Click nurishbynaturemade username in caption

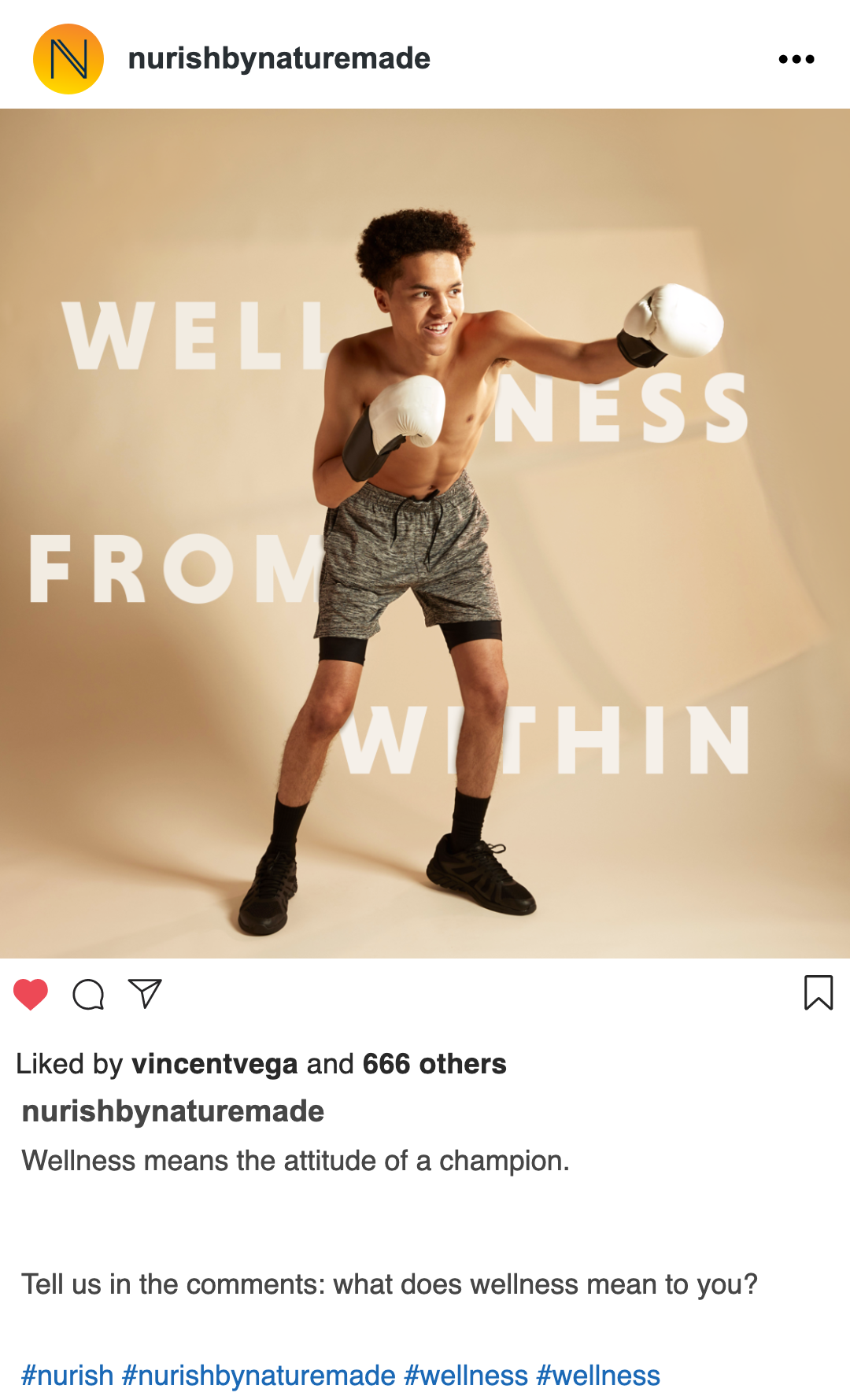173,1111
